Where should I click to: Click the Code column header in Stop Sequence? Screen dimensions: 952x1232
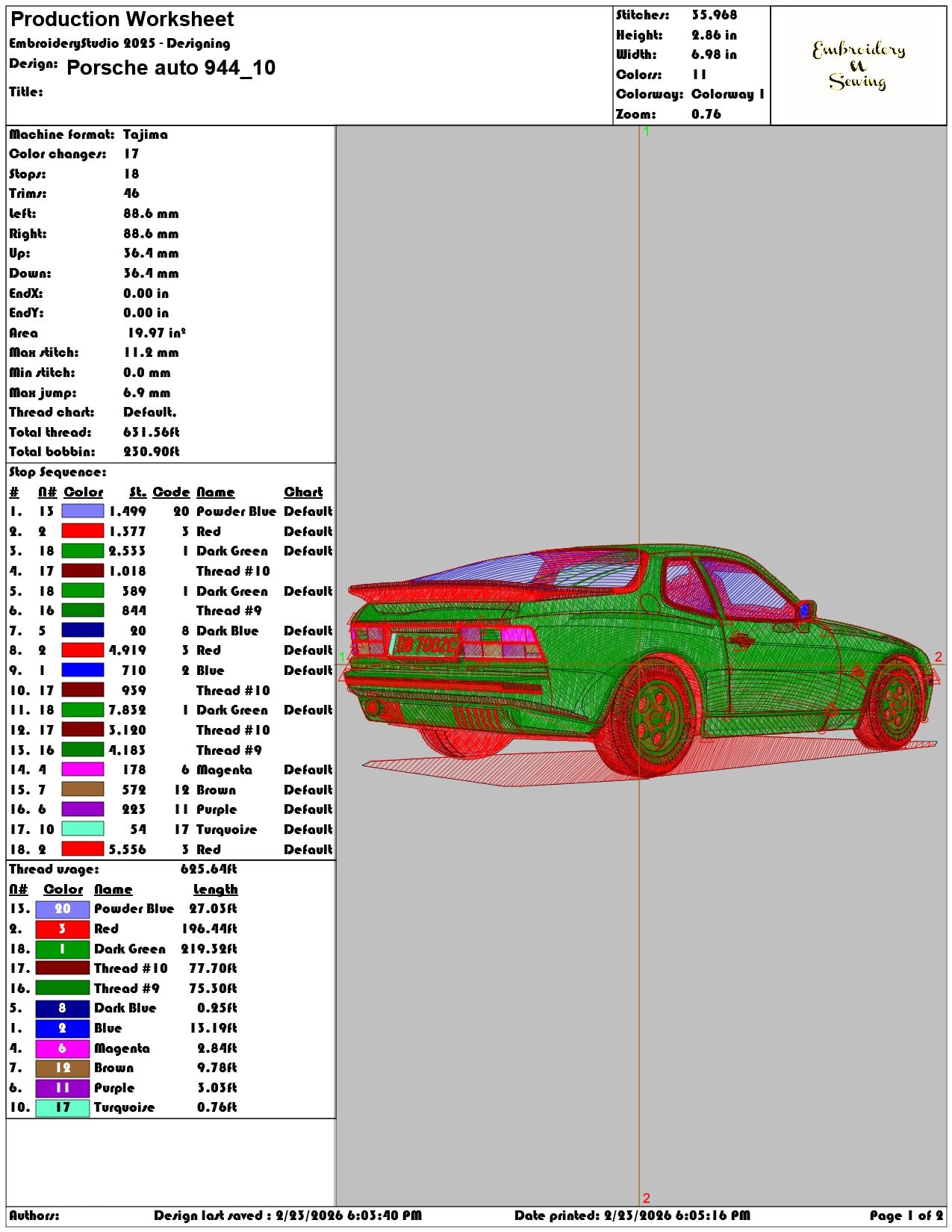tap(171, 492)
